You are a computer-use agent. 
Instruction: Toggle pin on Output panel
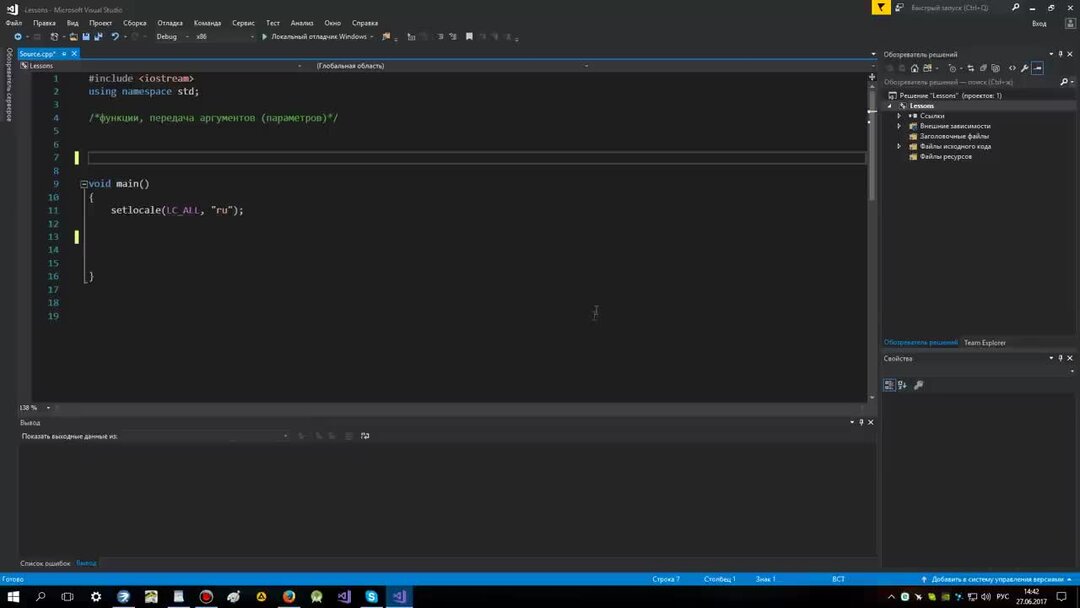[x=861, y=422]
